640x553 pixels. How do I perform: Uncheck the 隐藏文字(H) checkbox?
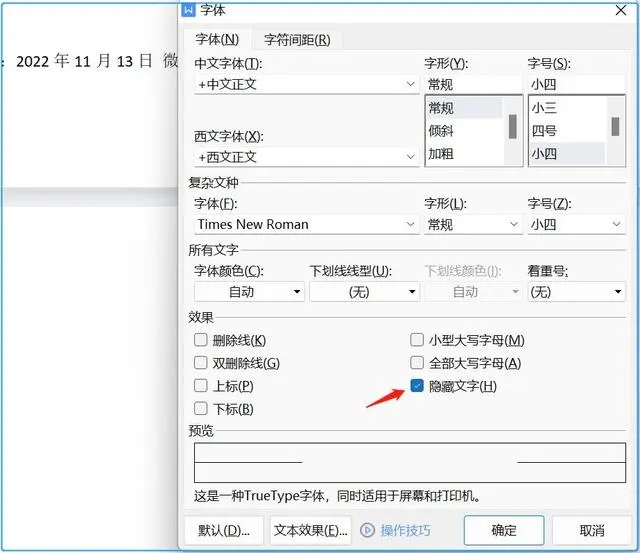click(417, 385)
